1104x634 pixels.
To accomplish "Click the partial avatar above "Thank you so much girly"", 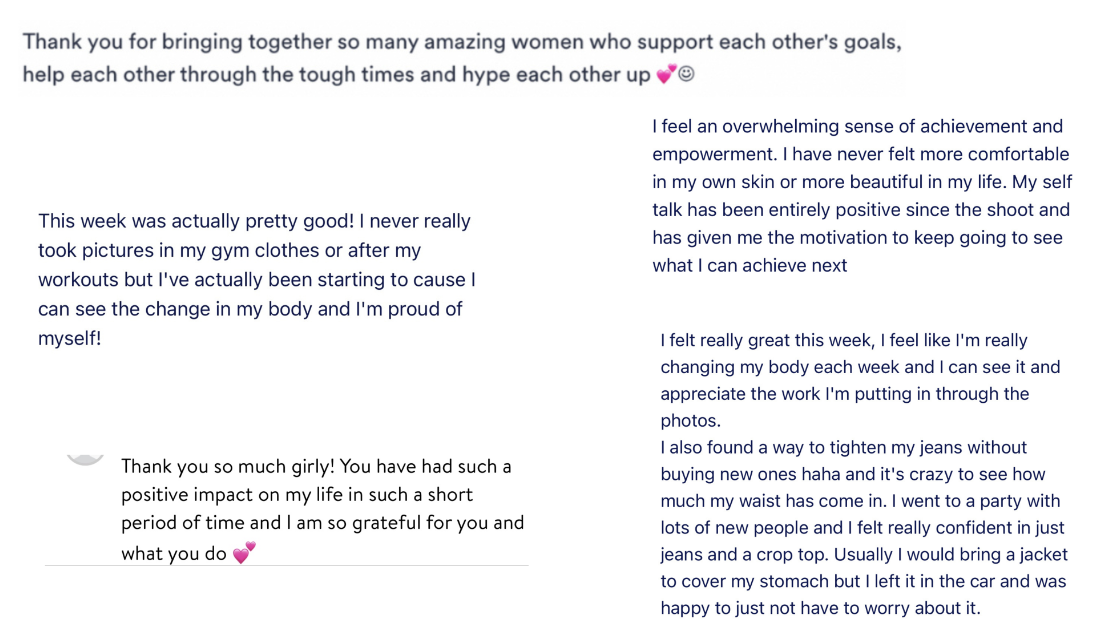I will 85,459.
